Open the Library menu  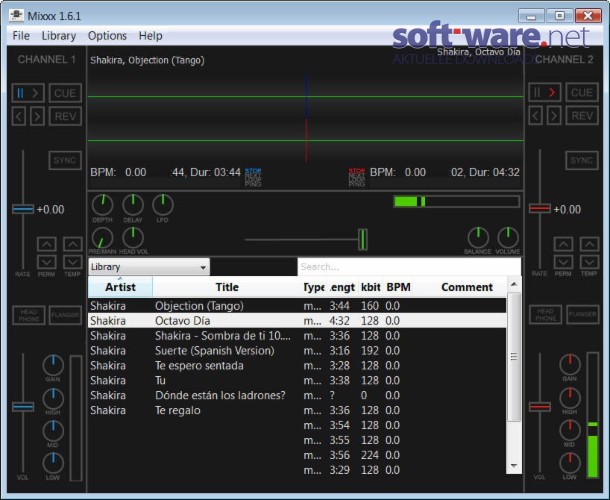coord(59,36)
